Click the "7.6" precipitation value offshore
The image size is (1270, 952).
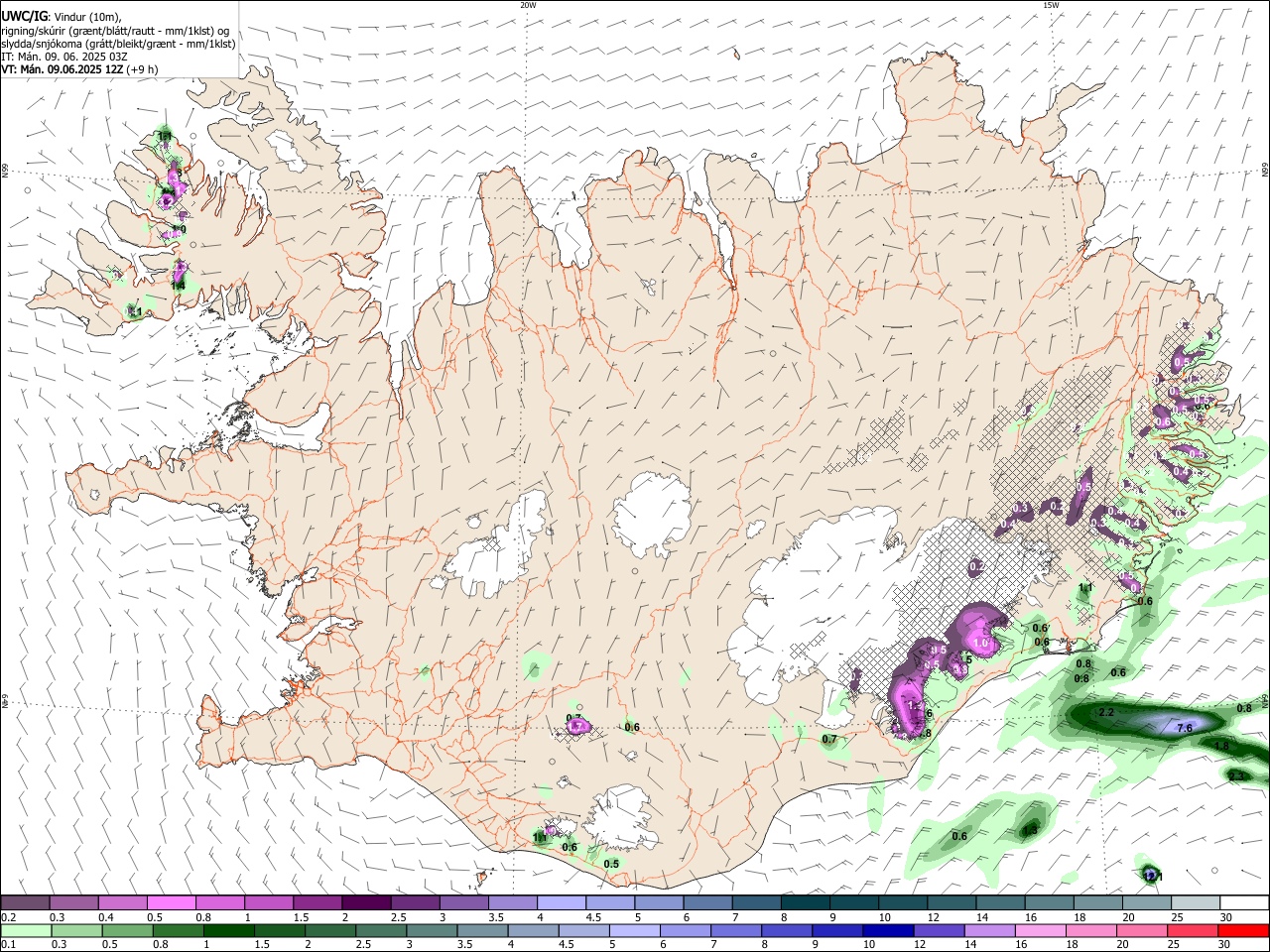[x=1184, y=728]
